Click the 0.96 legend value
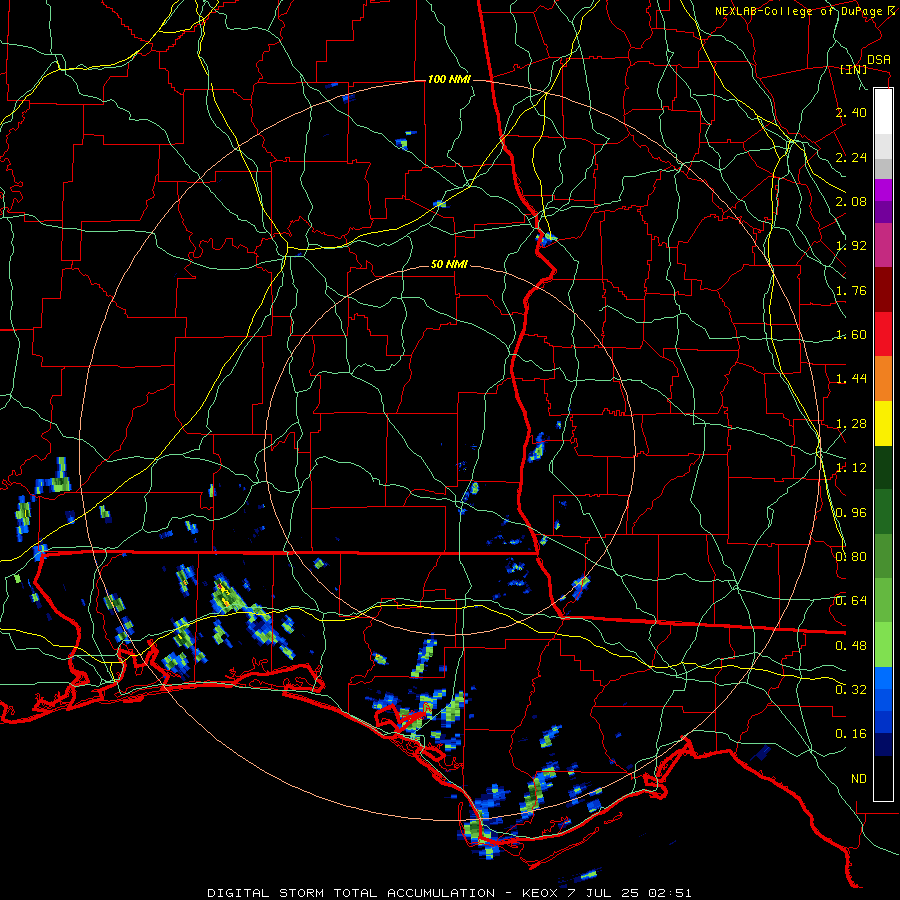Viewport: 900px width, 900px height. click(851, 513)
